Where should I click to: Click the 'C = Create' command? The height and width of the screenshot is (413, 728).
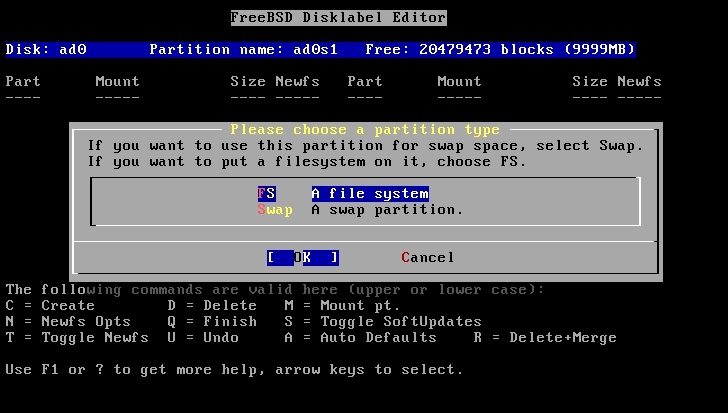click(50, 306)
